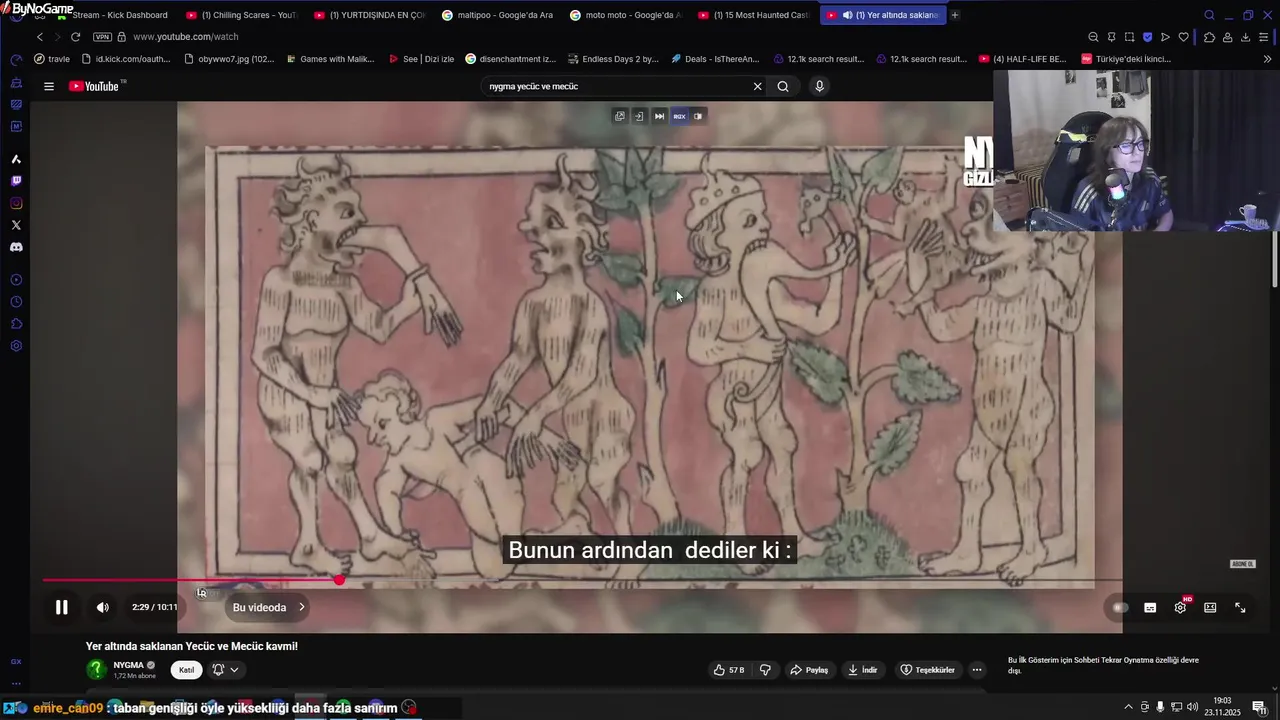Image resolution: width=1280 pixels, height=720 pixels.
Task: Open video player settings gear
Action: point(1180,607)
